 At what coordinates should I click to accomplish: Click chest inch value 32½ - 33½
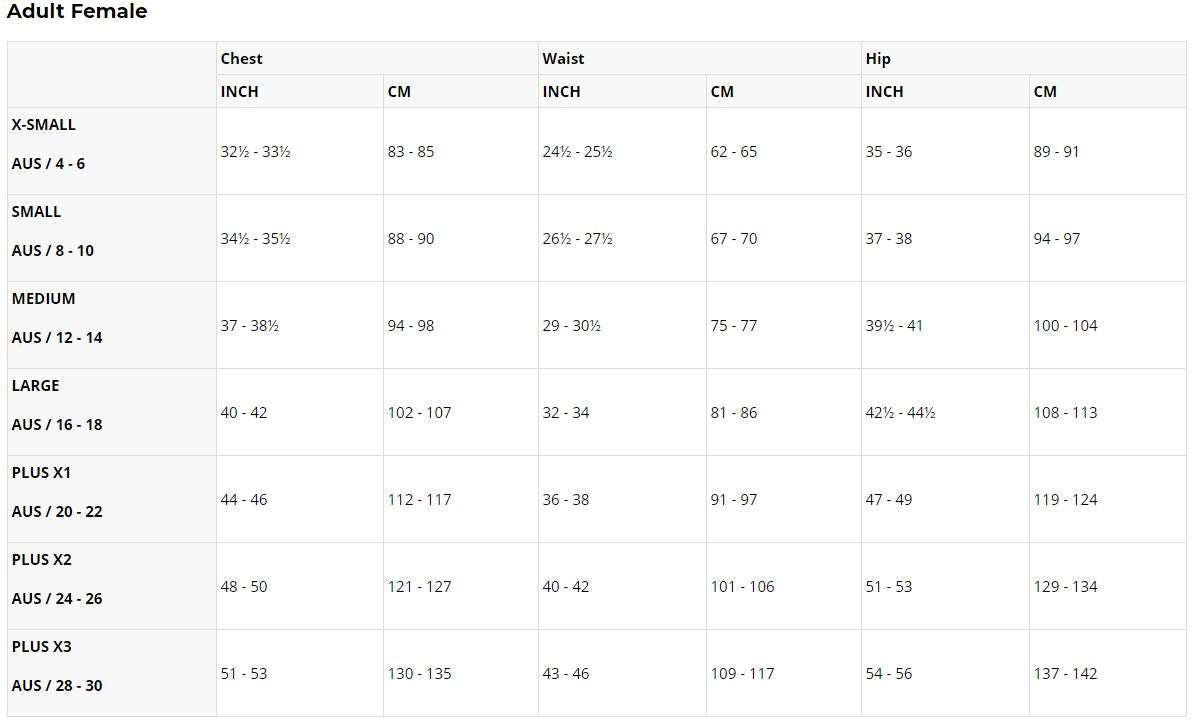click(x=256, y=152)
